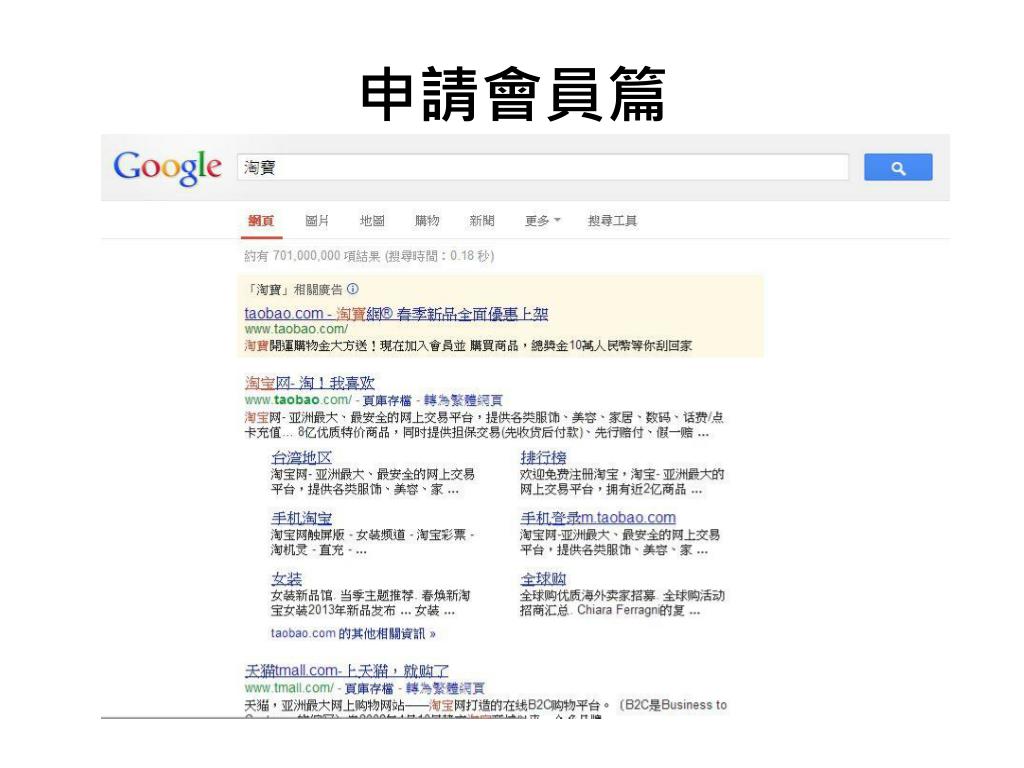Focus the search box containing 淘寶

pos(543,167)
